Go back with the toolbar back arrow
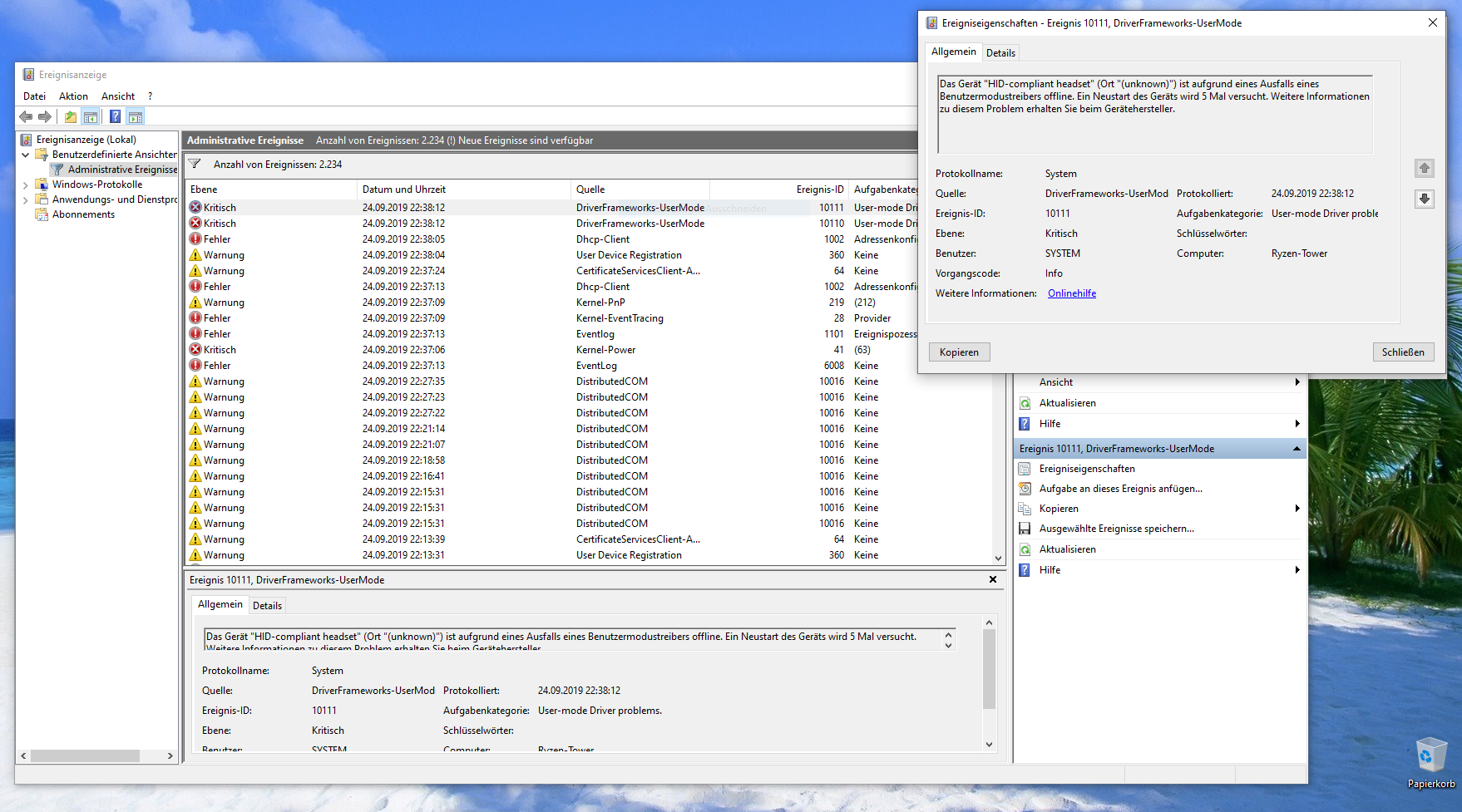1462x812 pixels. point(26,117)
